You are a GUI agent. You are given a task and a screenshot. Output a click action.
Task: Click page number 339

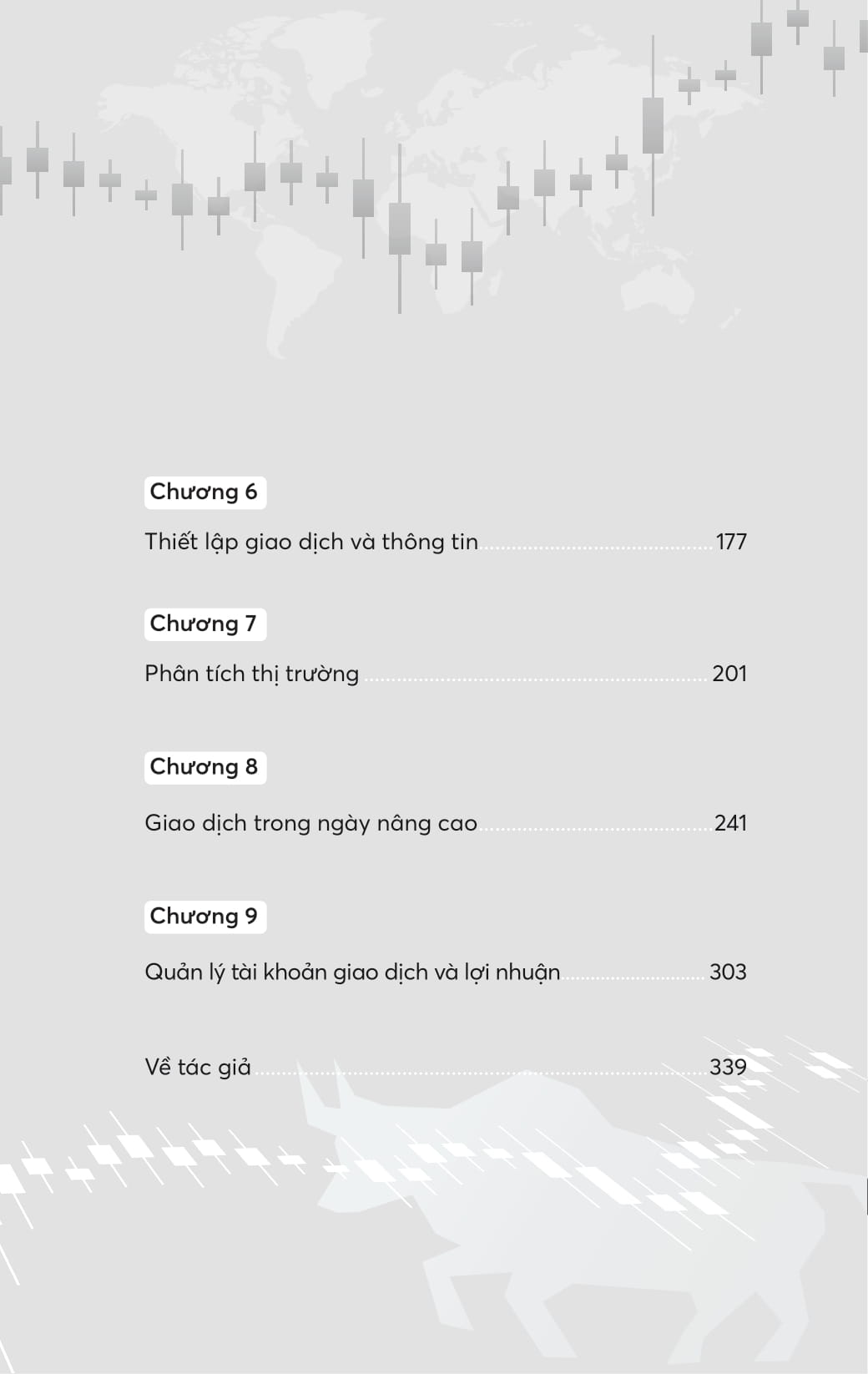pyautogui.click(x=728, y=1067)
